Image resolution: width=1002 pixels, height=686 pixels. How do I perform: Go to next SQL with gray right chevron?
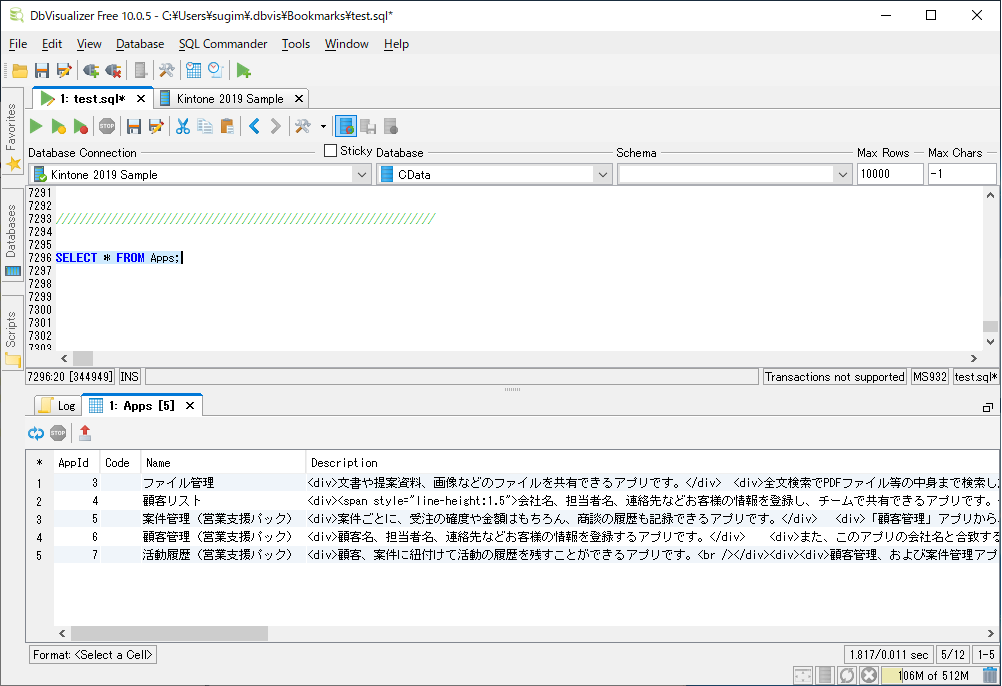click(x=275, y=126)
